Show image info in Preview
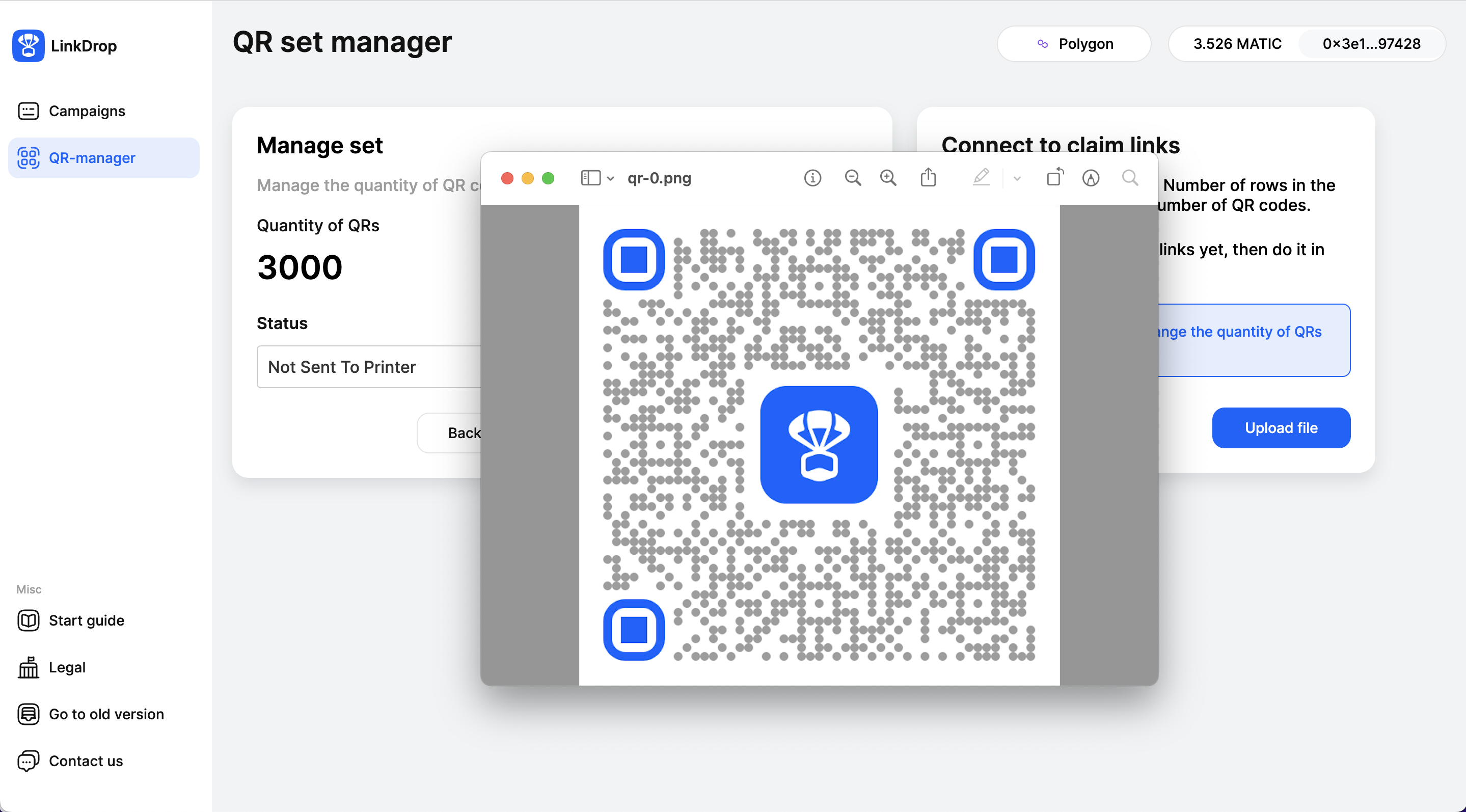The image size is (1466, 812). 812,178
